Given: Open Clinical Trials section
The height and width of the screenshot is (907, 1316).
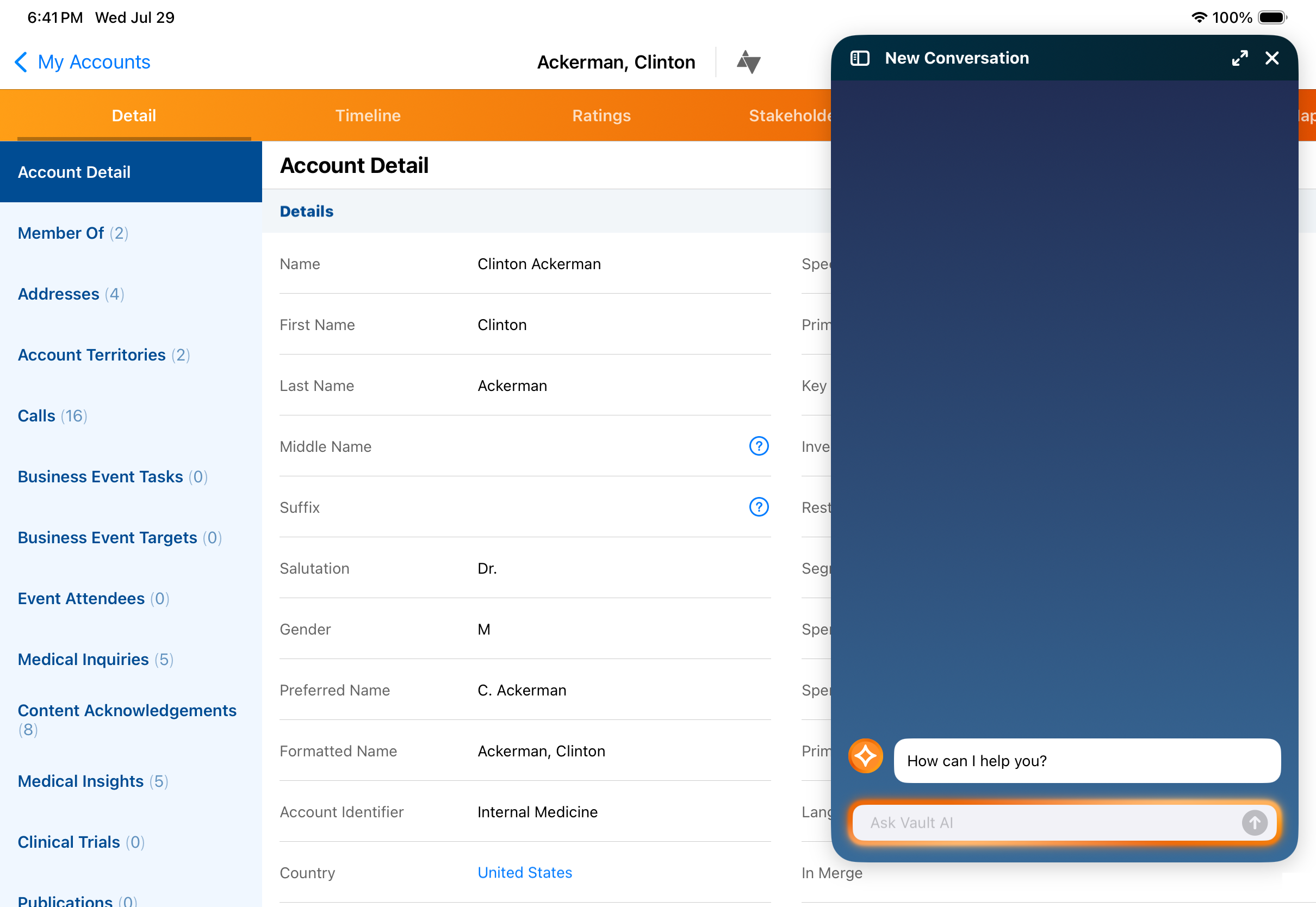Looking at the screenshot, I should click(x=131, y=842).
